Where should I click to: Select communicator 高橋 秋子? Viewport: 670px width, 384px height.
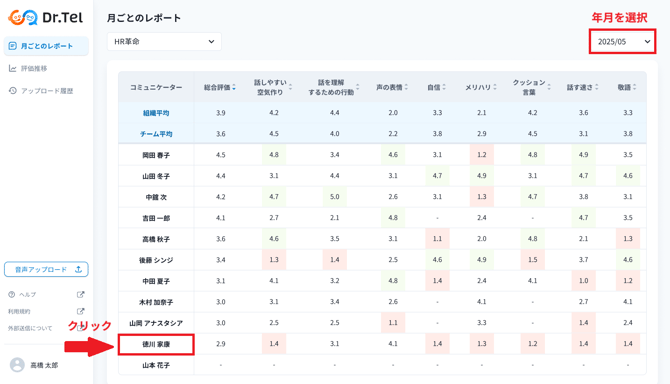click(156, 239)
